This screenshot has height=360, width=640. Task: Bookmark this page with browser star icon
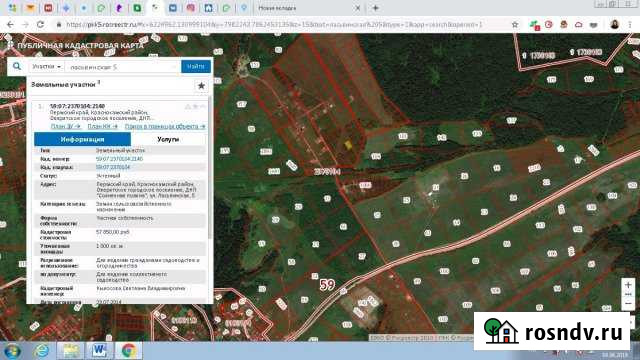(x=515, y=24)
